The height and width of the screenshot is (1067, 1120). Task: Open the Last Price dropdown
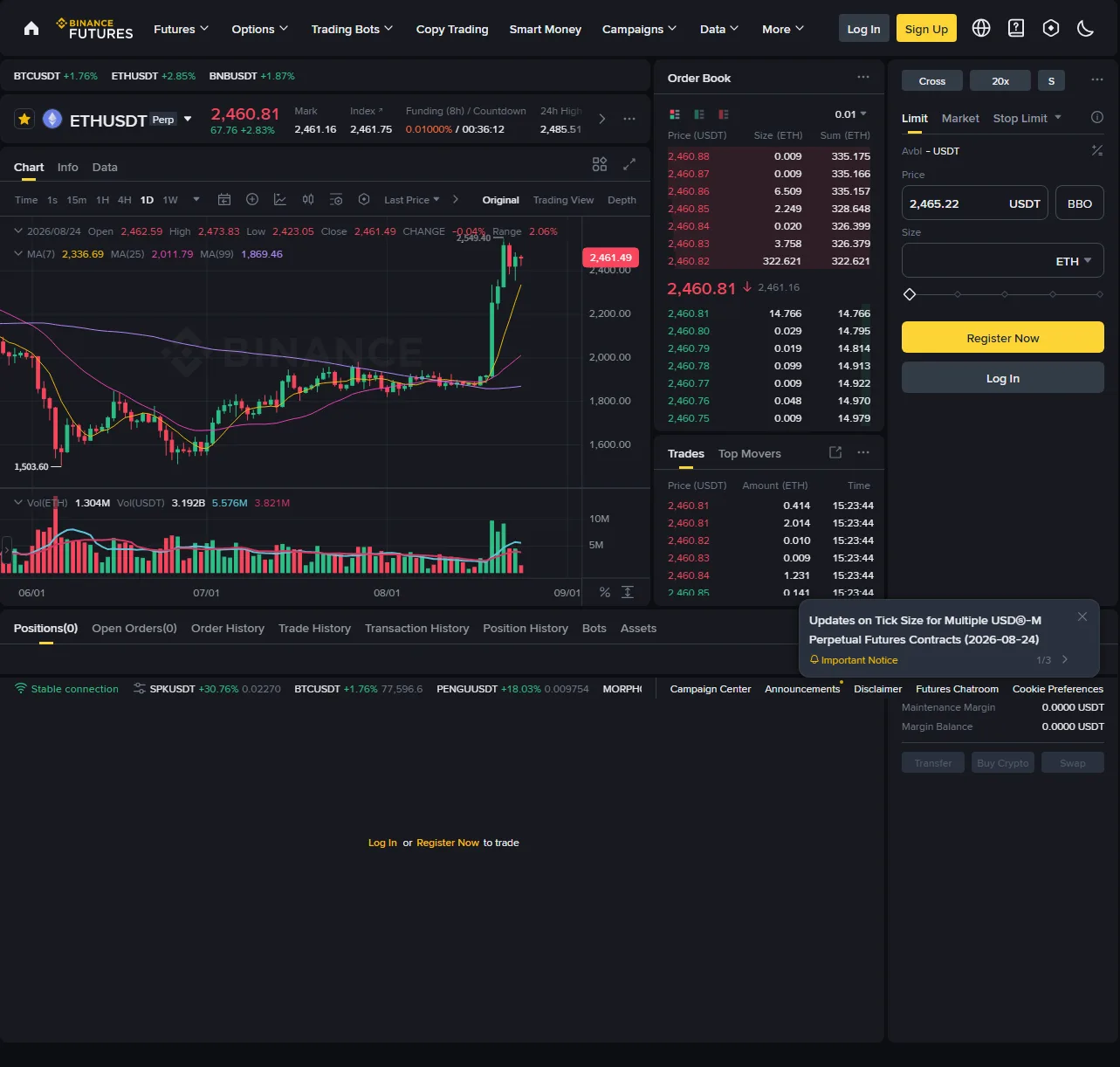(x=412, y=200)
